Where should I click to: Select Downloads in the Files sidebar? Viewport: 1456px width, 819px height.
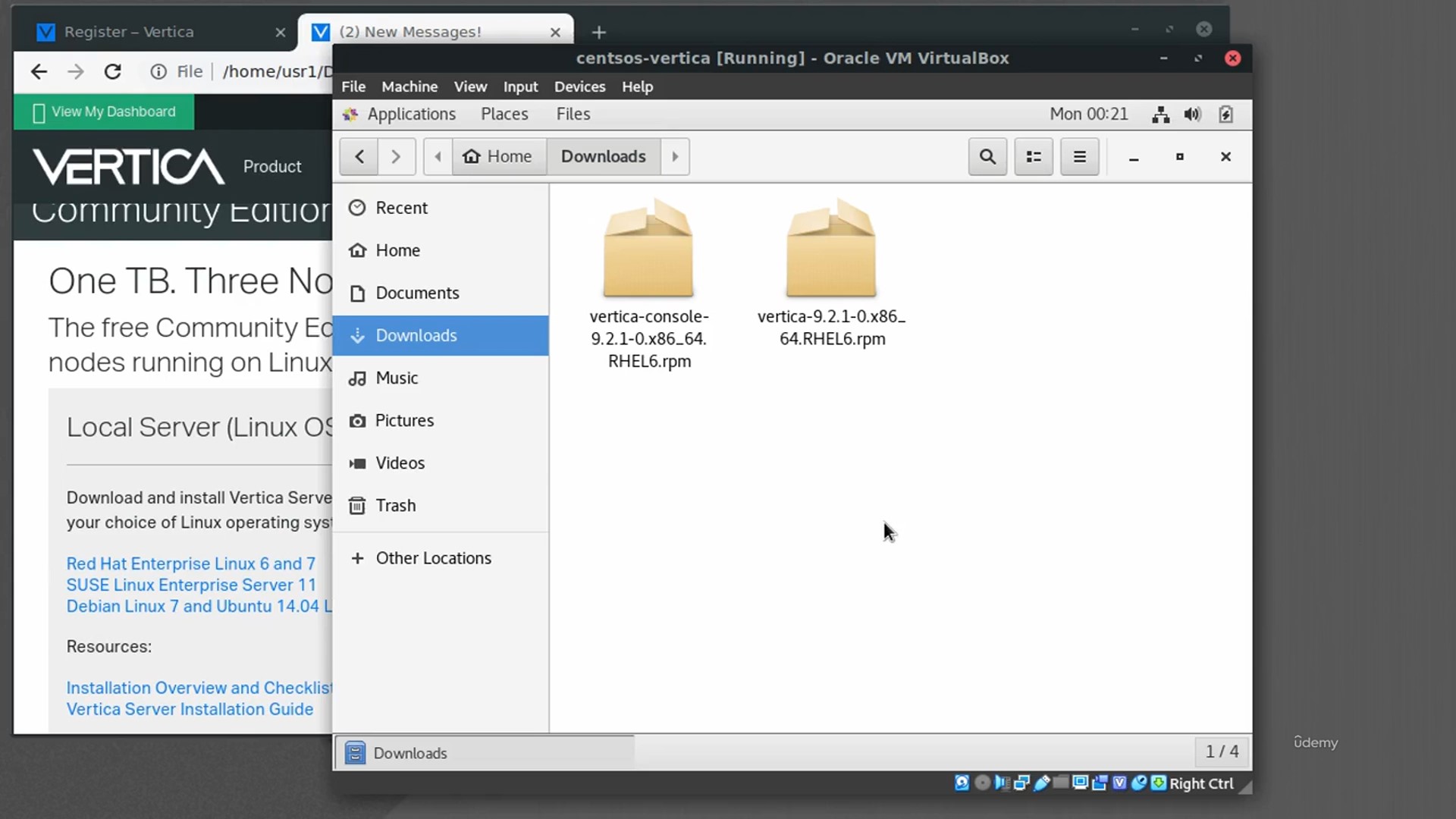(x=440, y=335)
